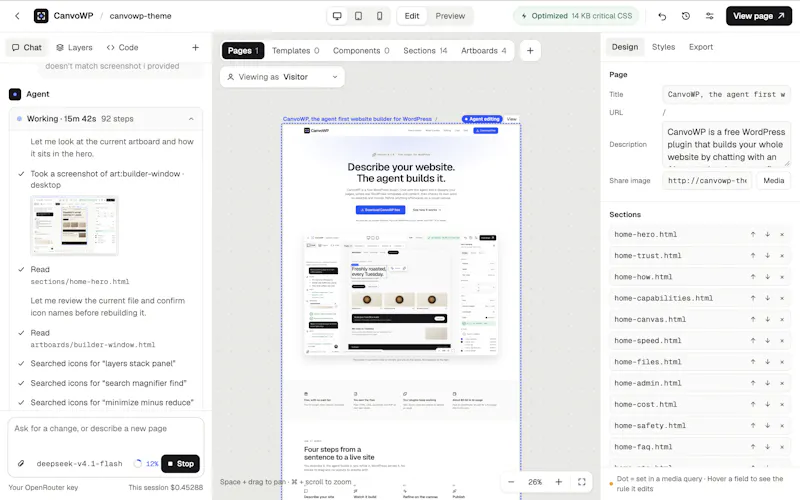The image size is (800, 500).
Task: Move home-capabilities.html section up
Action: click(753, 298)
